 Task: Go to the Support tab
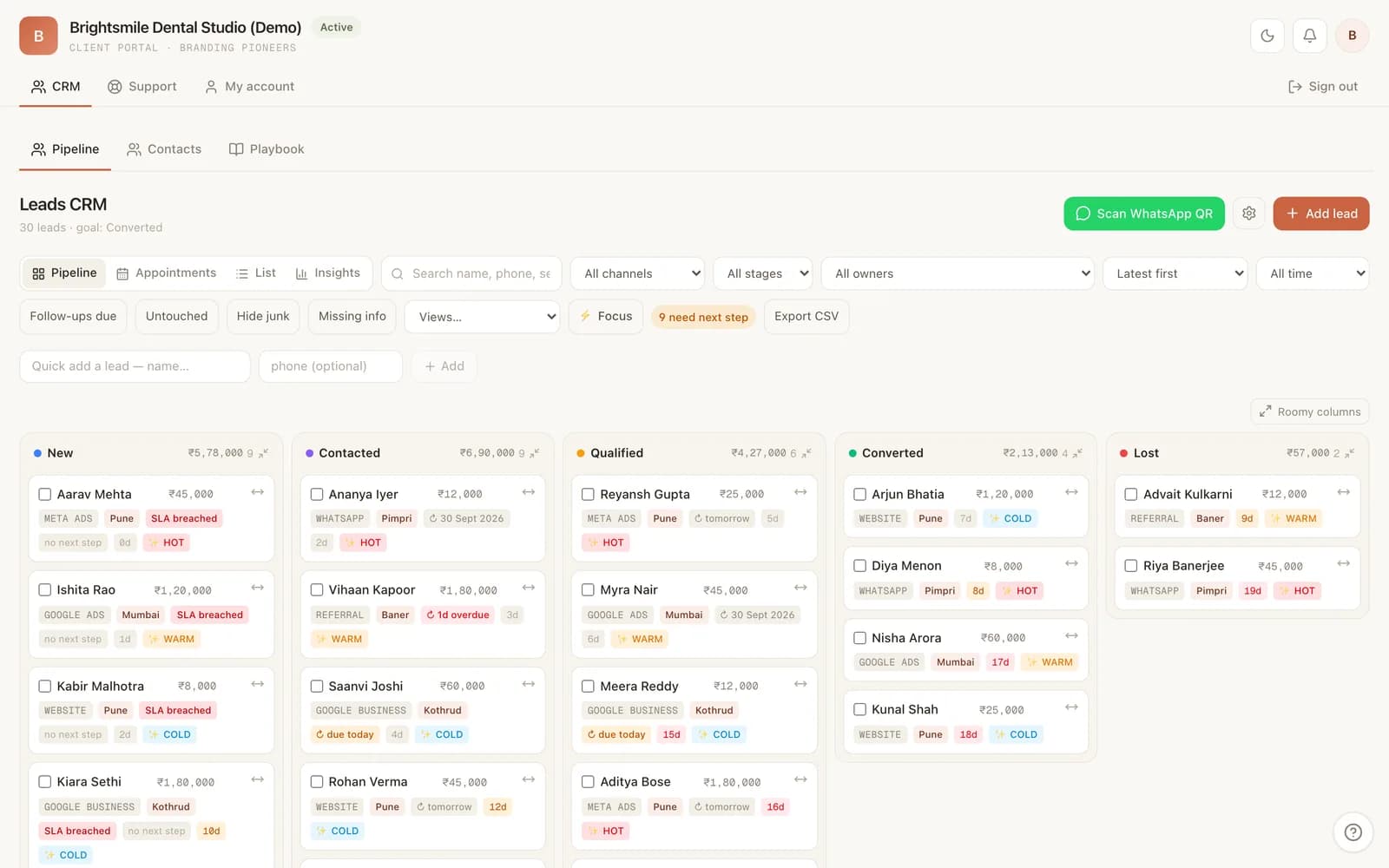[142, 87]
